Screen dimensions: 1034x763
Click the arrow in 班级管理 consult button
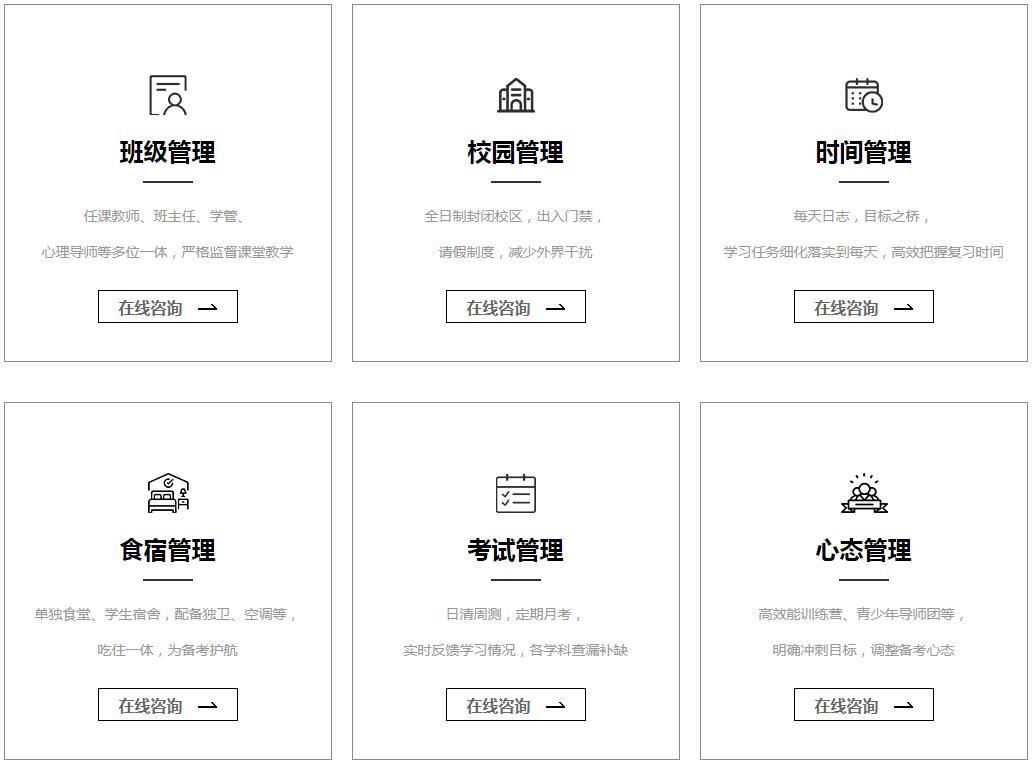click(208, 308)
